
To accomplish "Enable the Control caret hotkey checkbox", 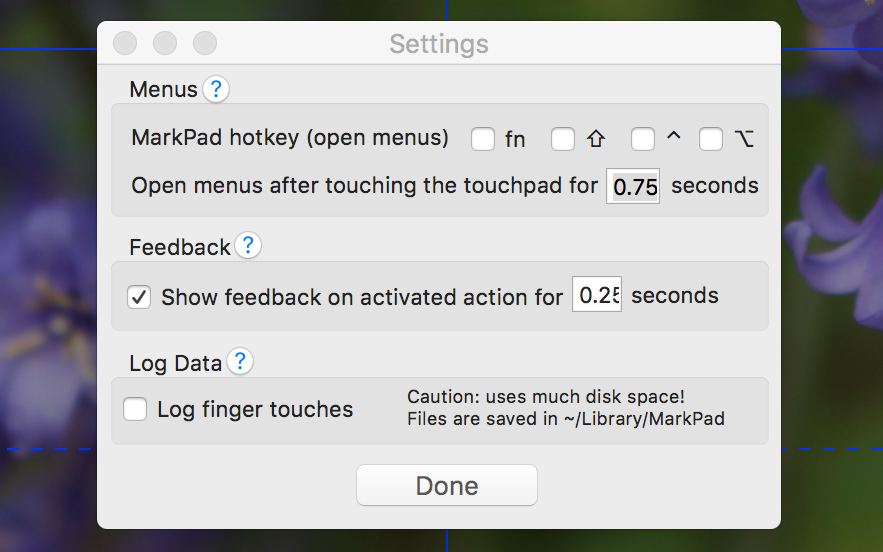I will pos(643,139).
